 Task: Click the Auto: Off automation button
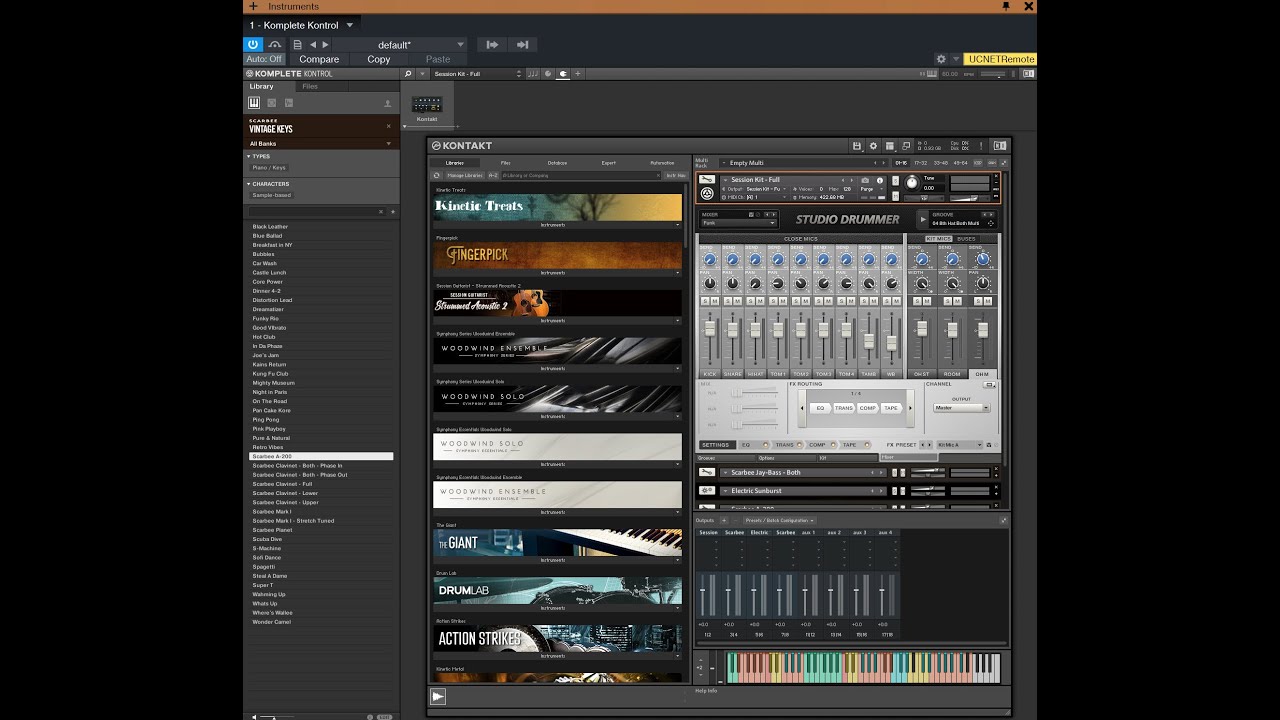click(264, 59)
